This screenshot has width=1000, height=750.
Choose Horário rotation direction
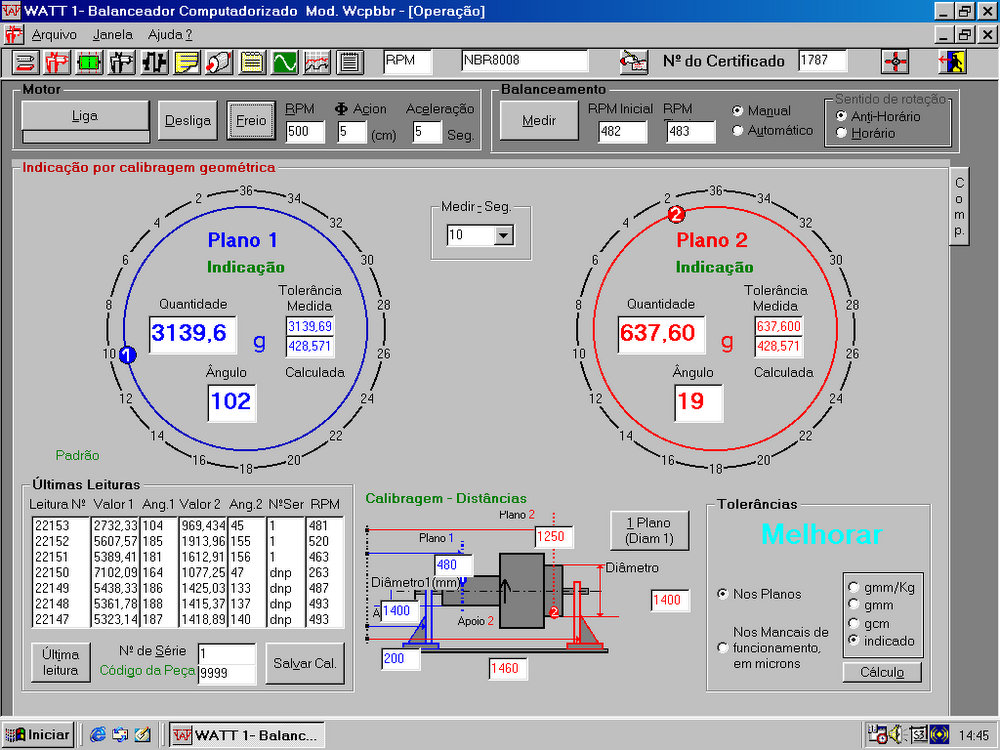(x=842, y=133)
